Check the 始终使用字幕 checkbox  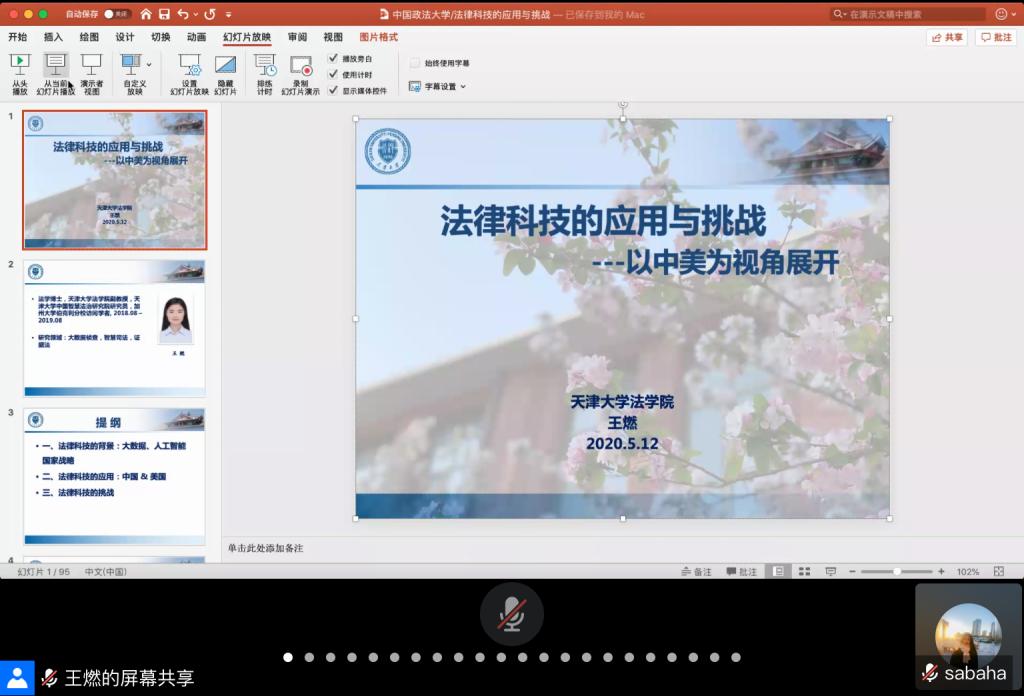coord(415,63)
